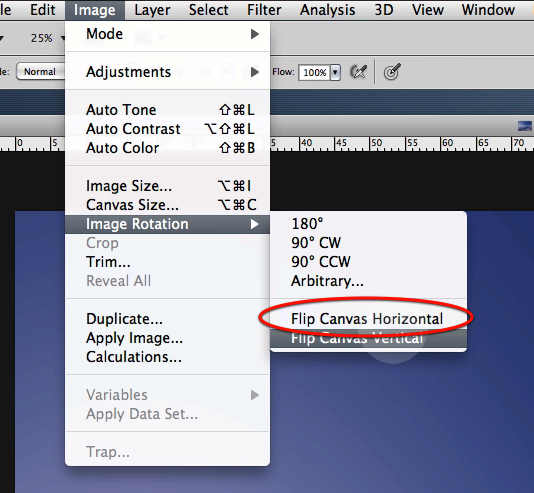Choose Duplicate command
The width and height of the screenshot is (534, 493).
[167, 319]
